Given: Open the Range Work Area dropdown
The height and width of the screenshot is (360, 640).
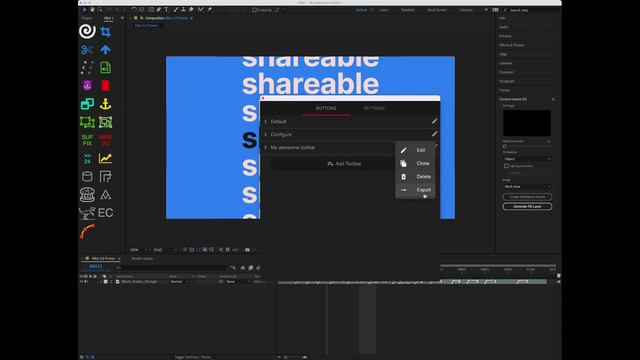Looking at the screenshot, I should 527,187.
